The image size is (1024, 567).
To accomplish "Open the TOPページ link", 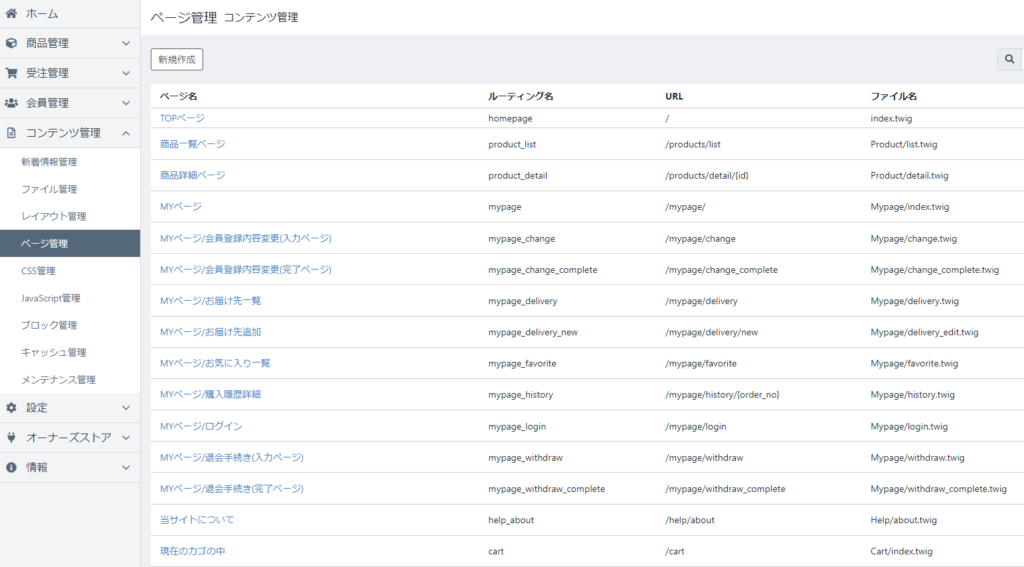I will 182,118.
